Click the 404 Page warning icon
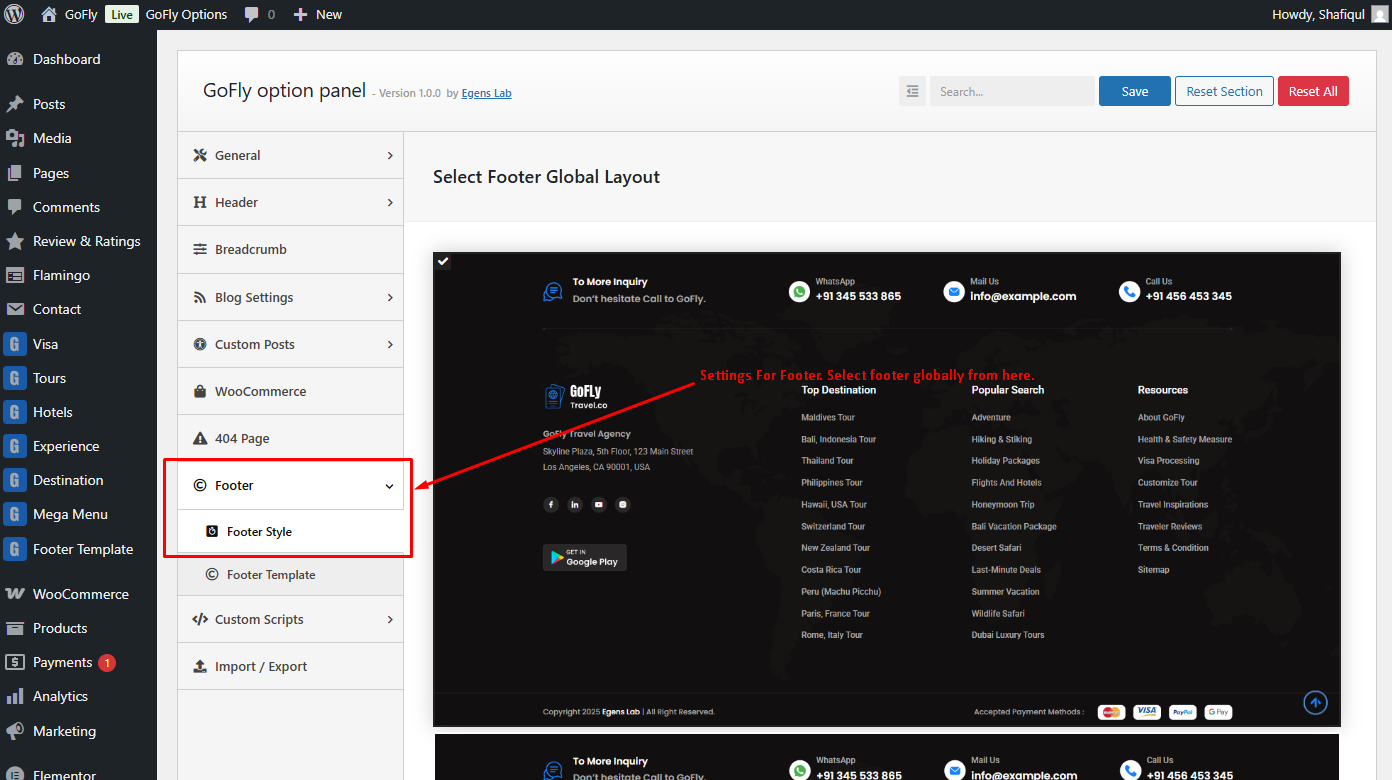 click(x=199, y=438)
